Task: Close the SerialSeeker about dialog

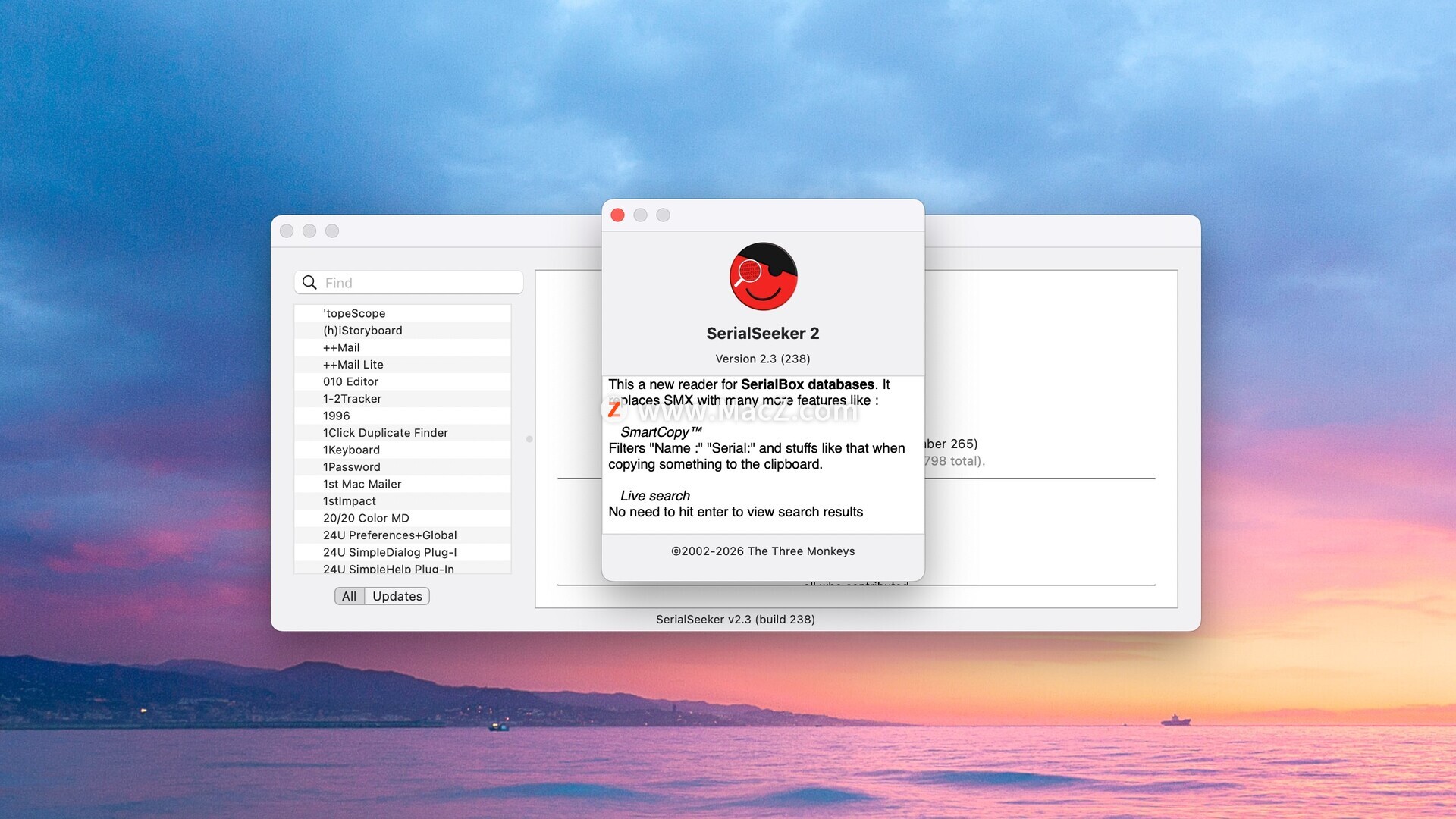Action: pyautogui.click(x=617, y=215)
